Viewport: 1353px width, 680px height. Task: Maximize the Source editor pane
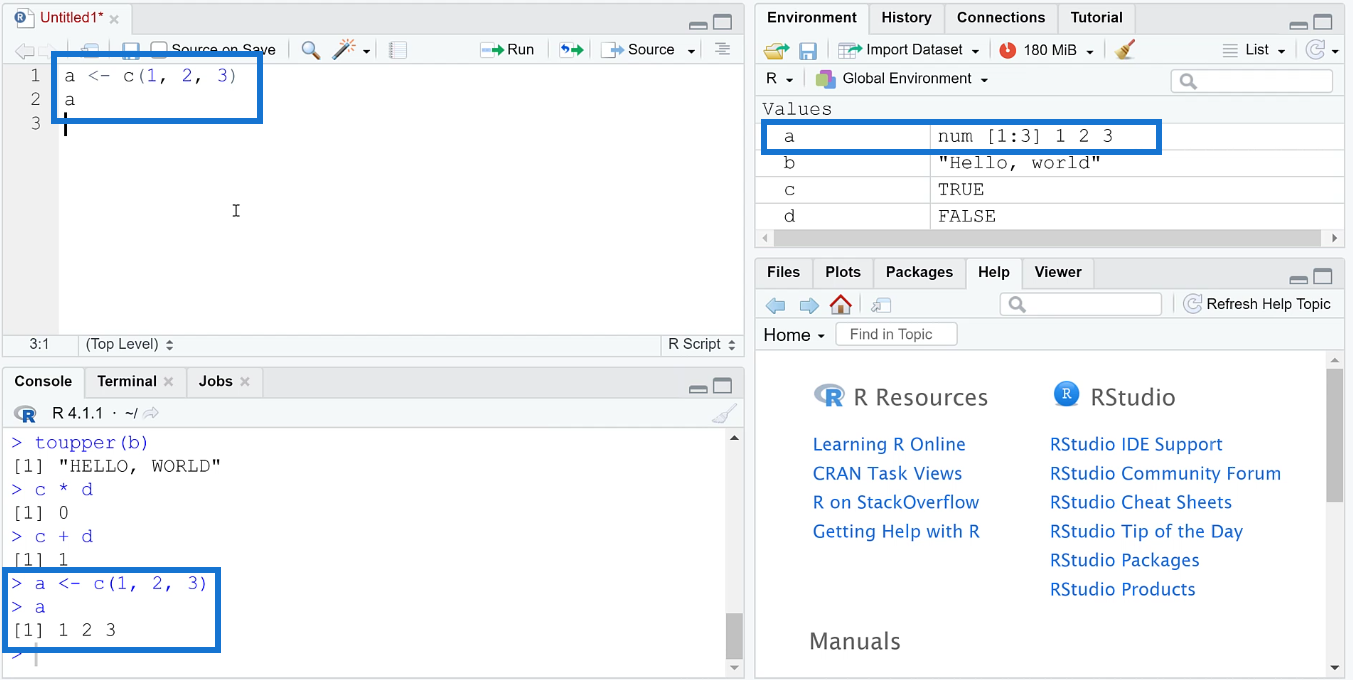(x=722, y=23)
